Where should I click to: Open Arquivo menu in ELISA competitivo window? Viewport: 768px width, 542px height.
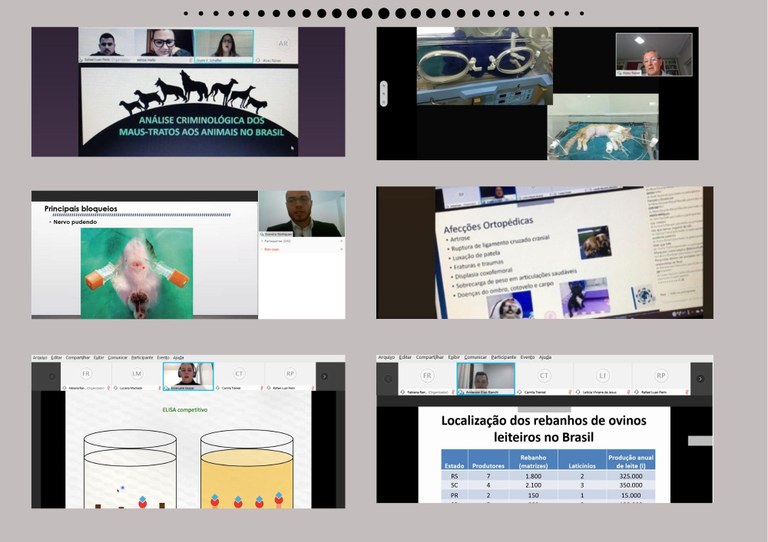(x=39, y=357)
